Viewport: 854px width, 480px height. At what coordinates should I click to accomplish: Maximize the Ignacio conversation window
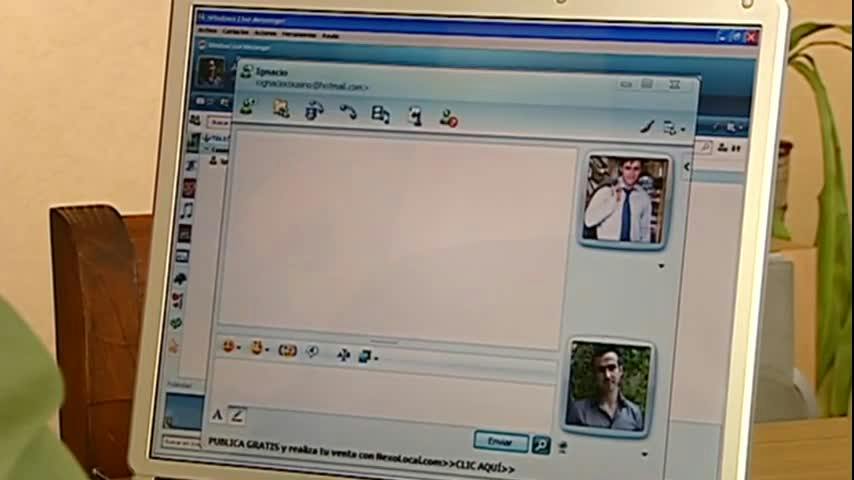click(646, 84)
